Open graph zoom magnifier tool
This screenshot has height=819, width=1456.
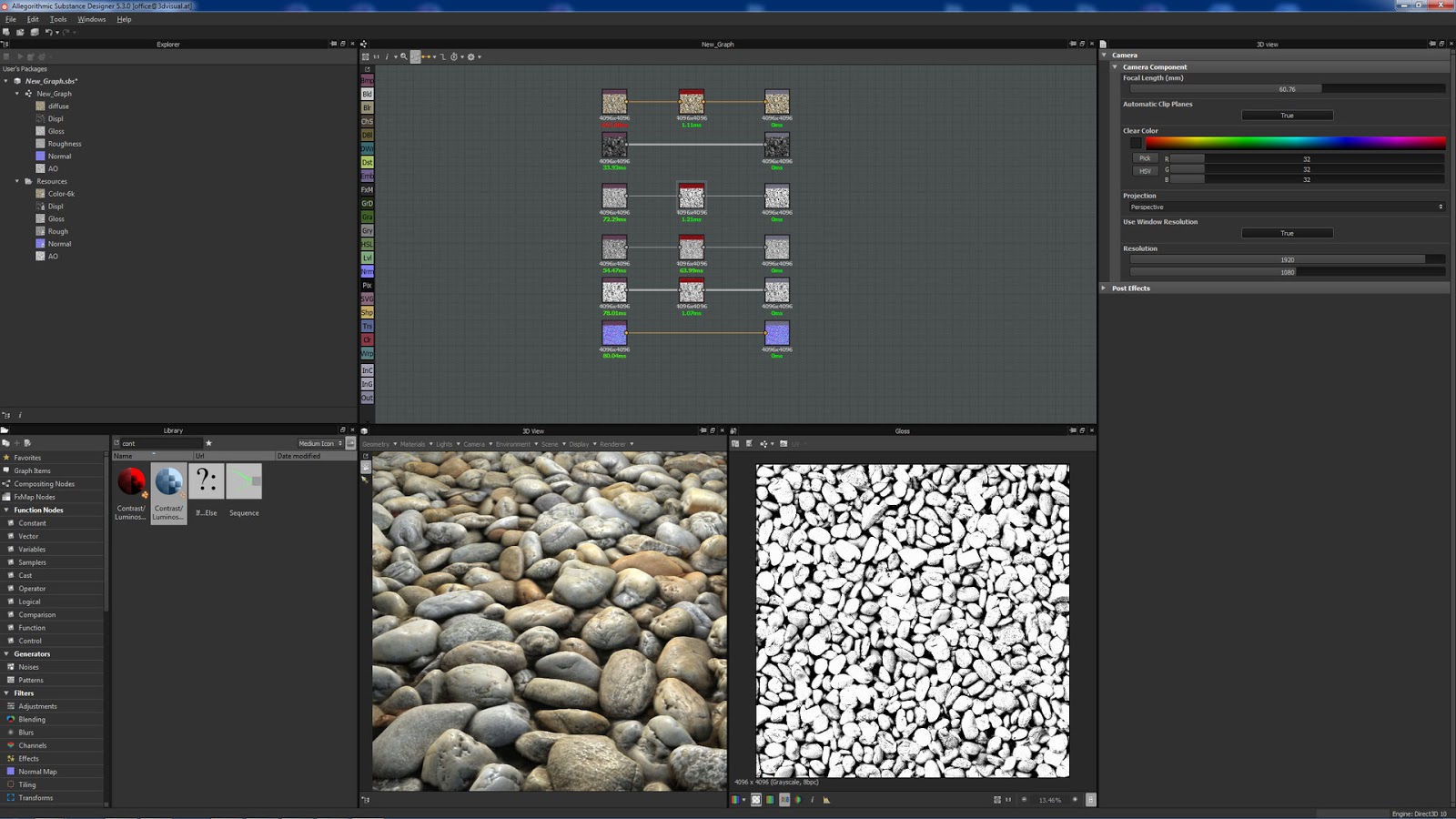(x=404, y=56)
